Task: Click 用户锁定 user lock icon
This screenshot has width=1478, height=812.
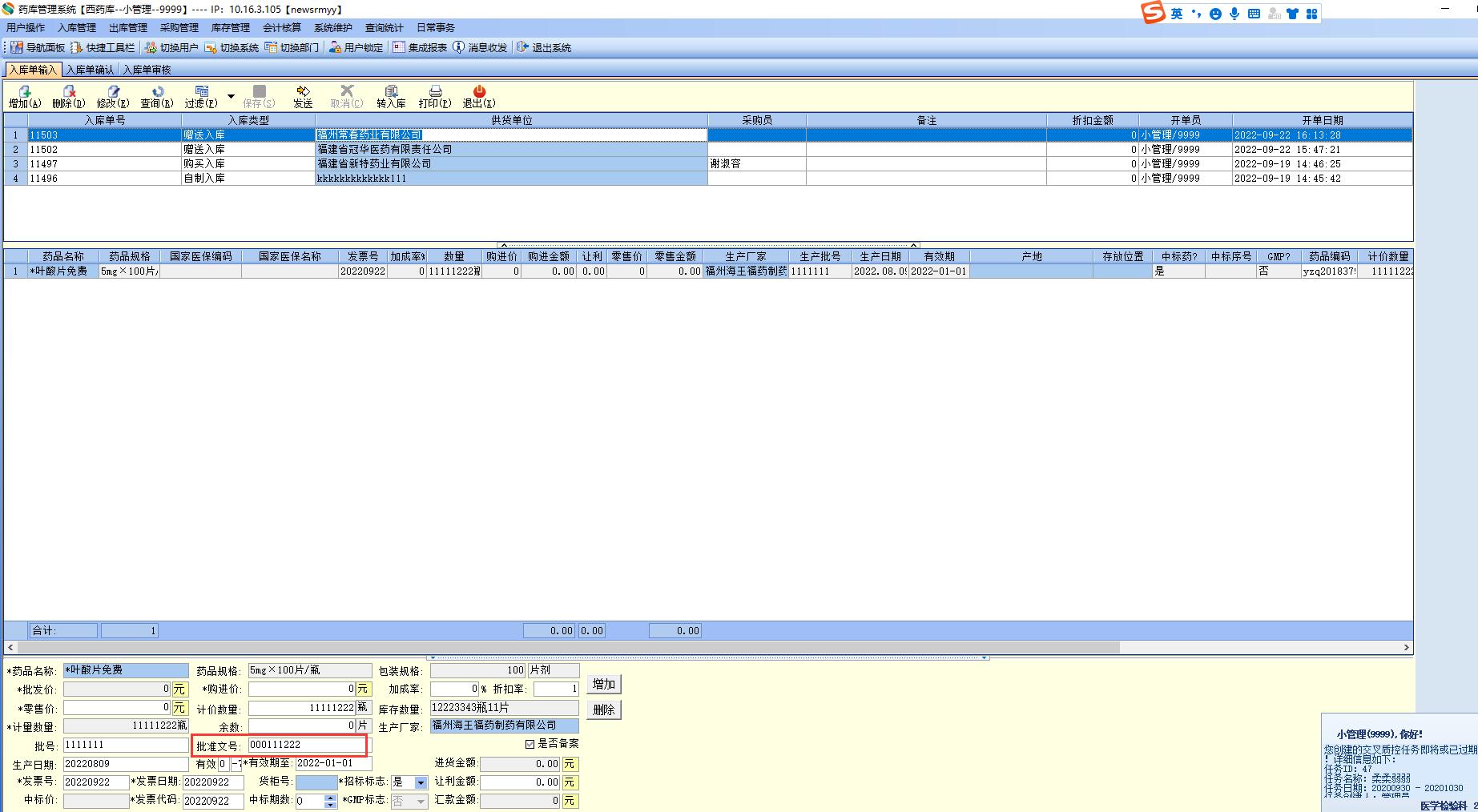Action: (356, 48)
